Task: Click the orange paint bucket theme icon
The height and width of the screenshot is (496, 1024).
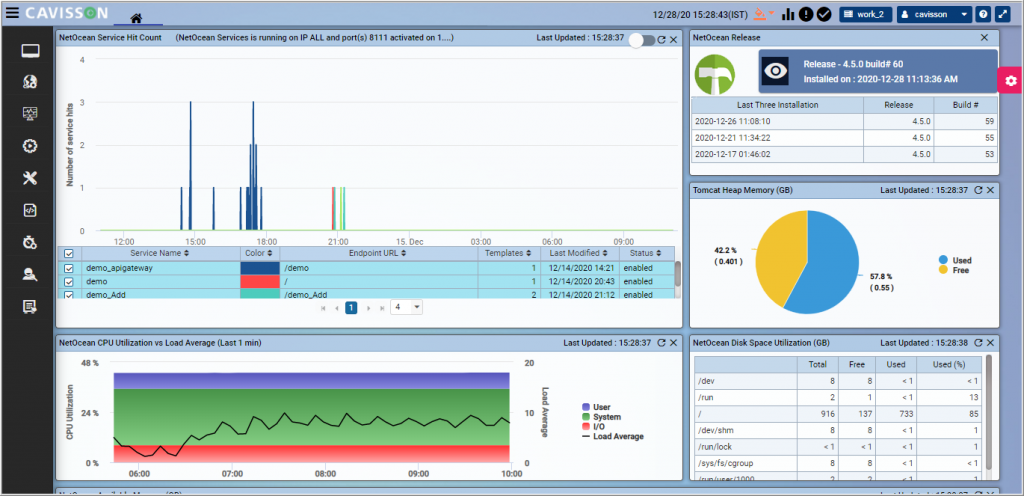Action: pos(760,14)
